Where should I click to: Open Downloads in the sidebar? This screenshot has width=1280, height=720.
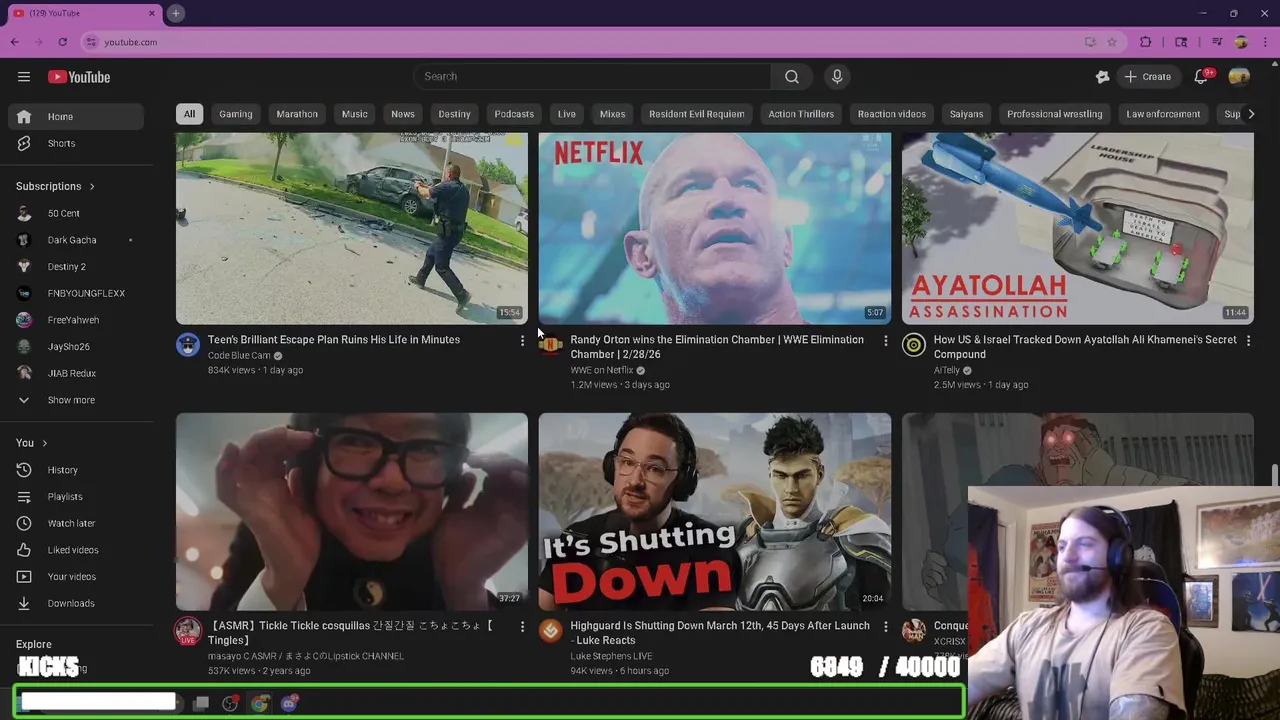tap(75, 603)
